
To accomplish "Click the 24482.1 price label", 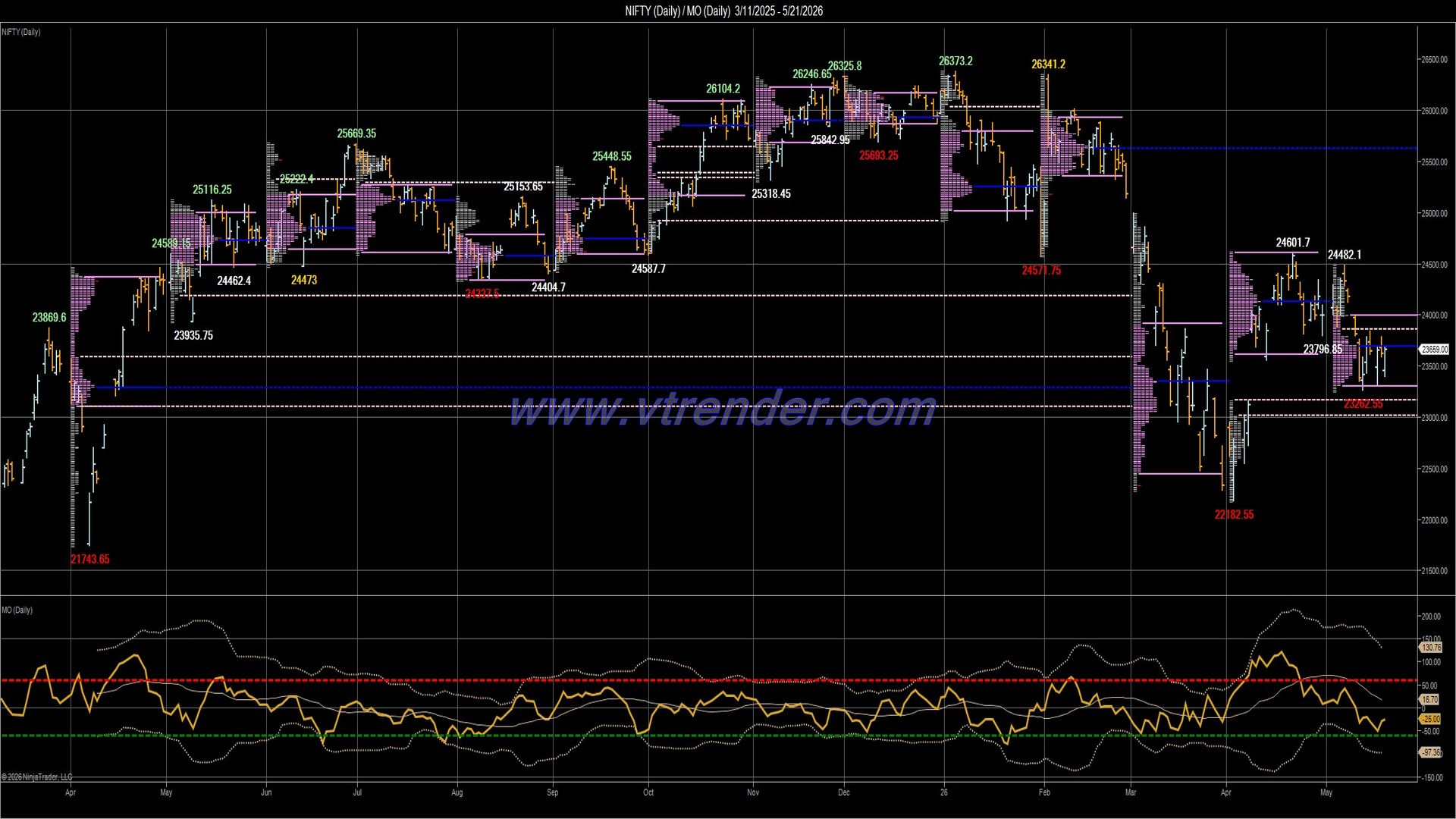I will [x=1345, y=255].
